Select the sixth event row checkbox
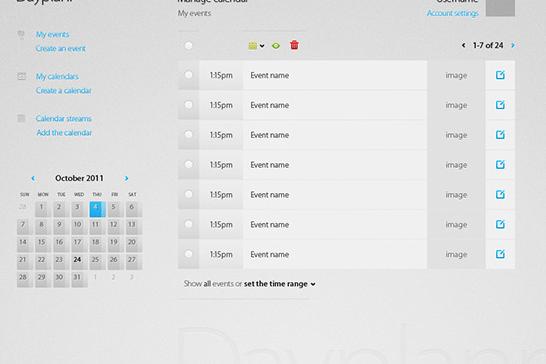 [188, 224]
